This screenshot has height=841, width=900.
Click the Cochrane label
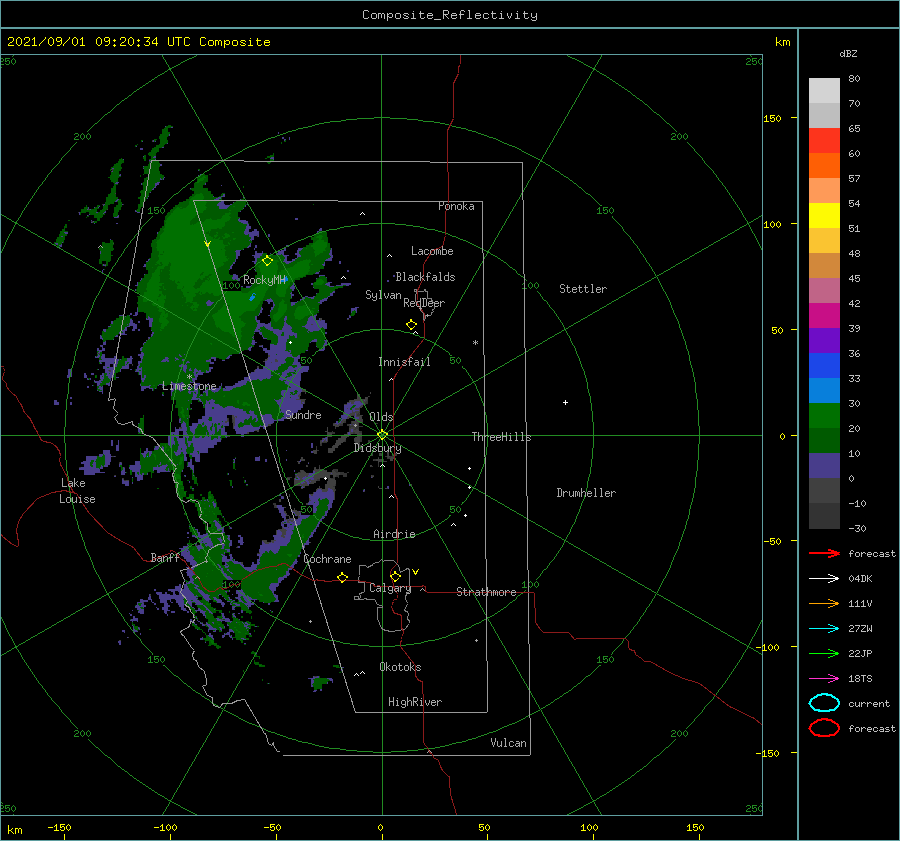pyautogui.click(x=327, y=559)
